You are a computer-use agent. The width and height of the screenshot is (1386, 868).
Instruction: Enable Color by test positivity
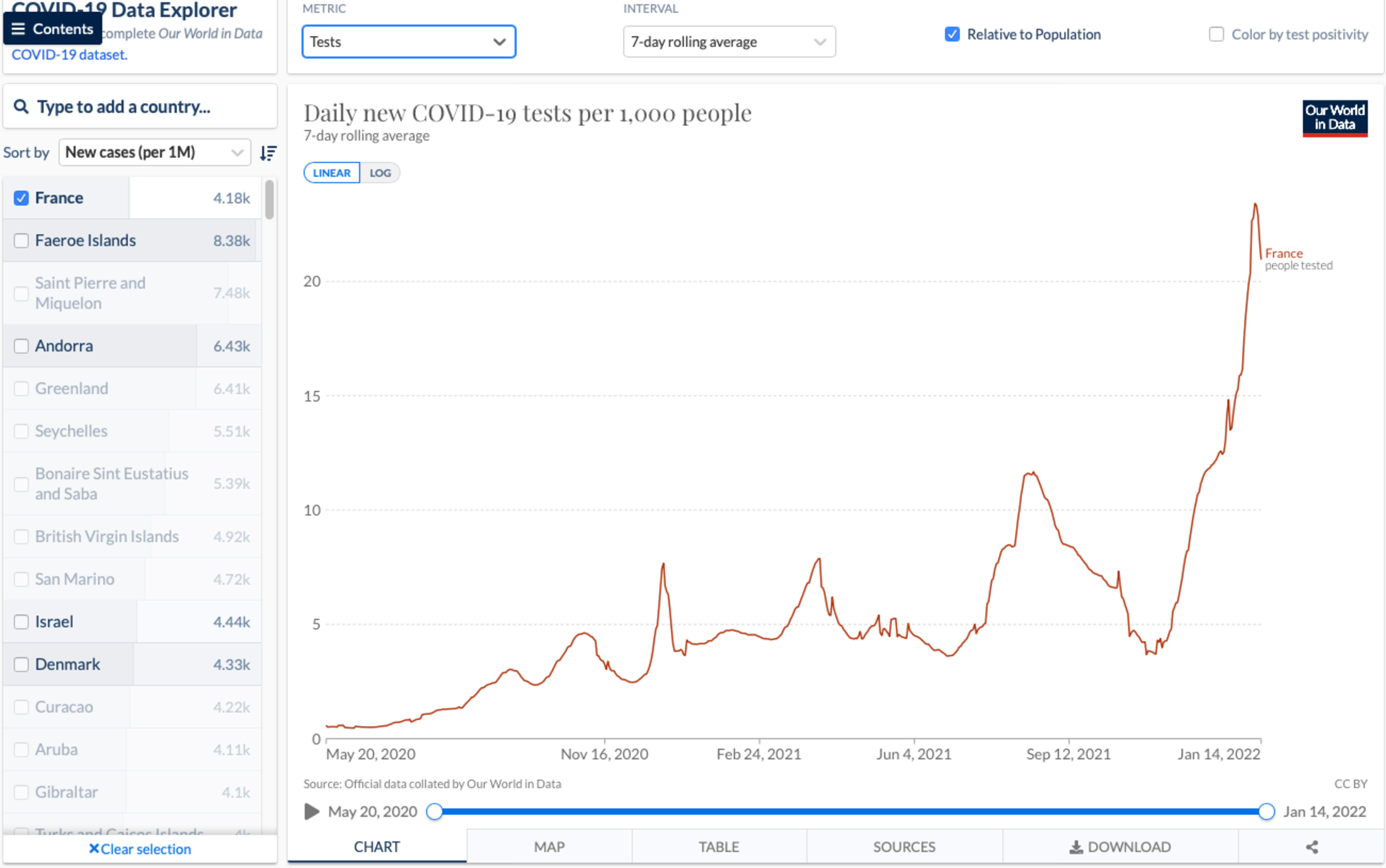(x=1216, y=35)
